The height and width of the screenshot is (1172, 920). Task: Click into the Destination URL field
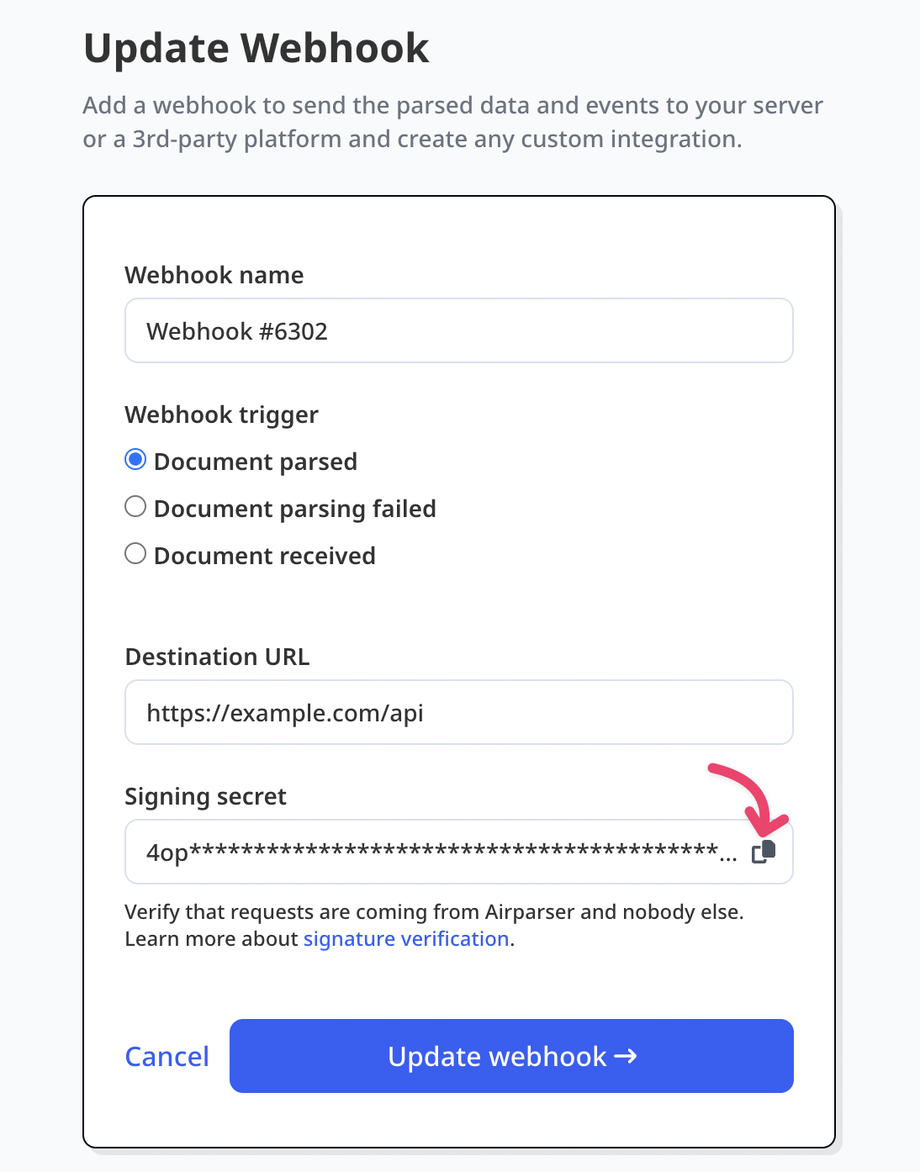click(x=459, y=712)
